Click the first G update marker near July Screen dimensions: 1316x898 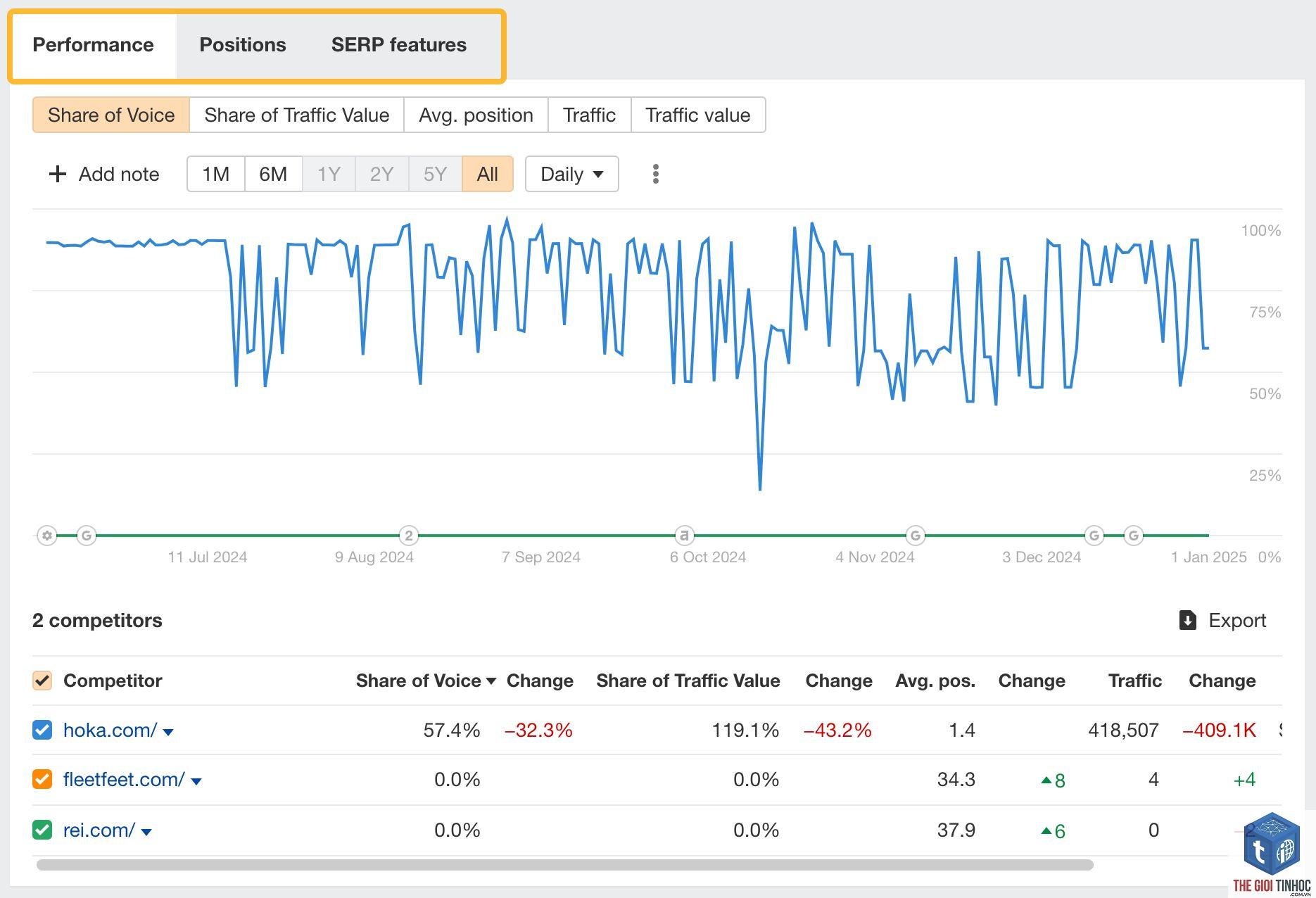click(87, 536)
